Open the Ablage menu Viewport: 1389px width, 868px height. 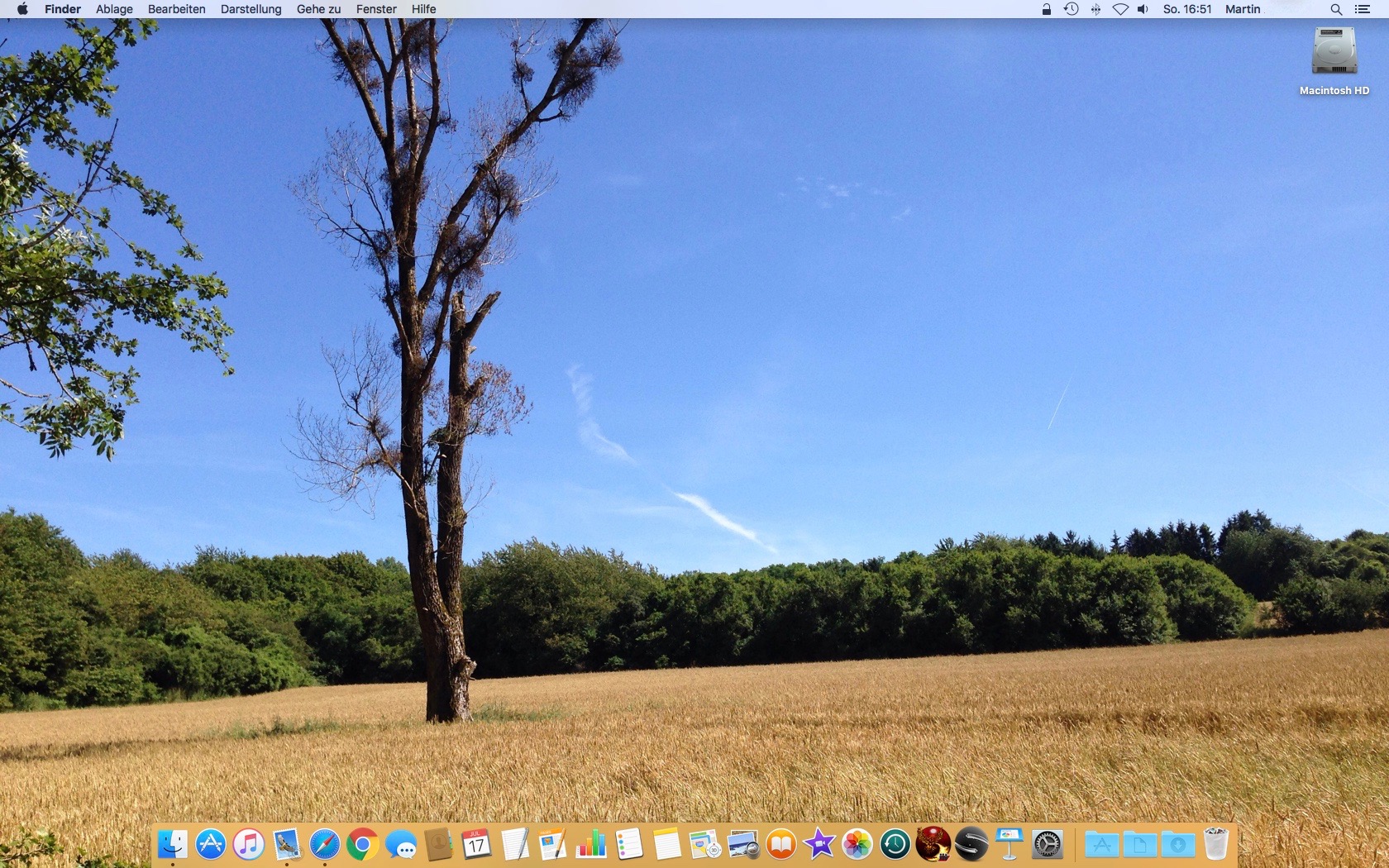[x=114, y=9]
